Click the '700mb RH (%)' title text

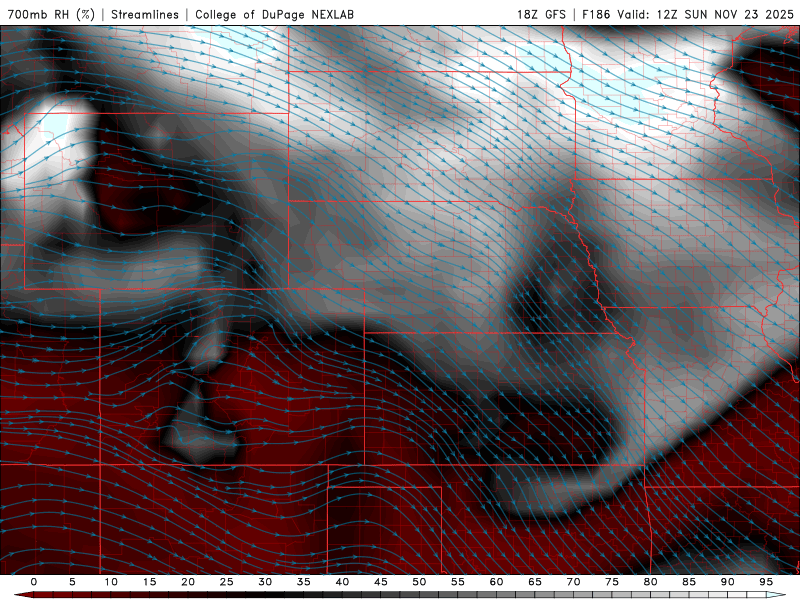(x=51, y=14)
